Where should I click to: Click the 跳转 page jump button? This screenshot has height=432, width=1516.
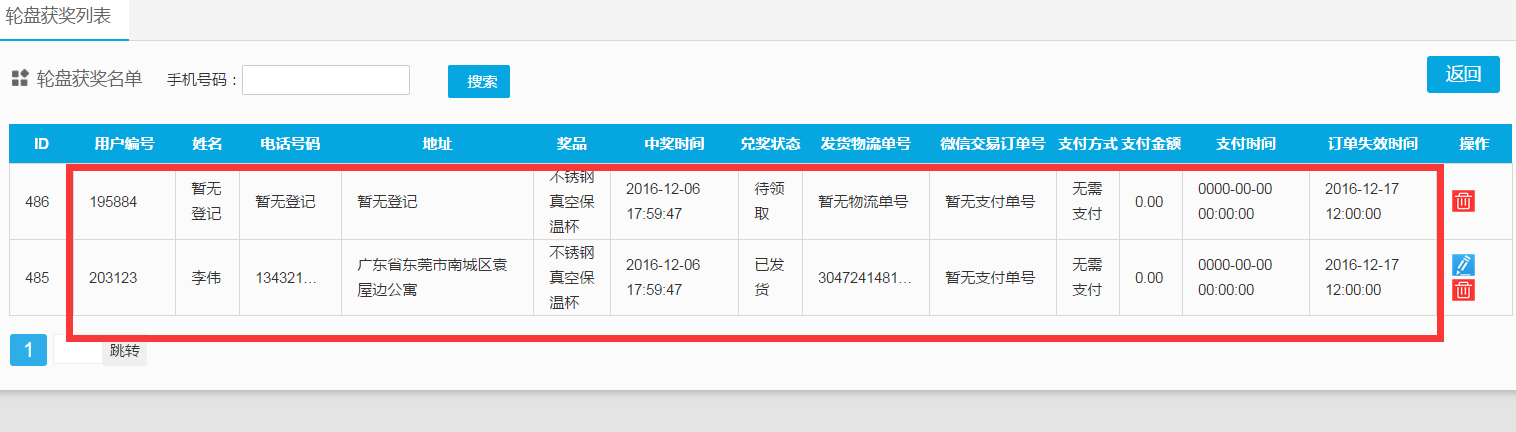tap(124, 350)
